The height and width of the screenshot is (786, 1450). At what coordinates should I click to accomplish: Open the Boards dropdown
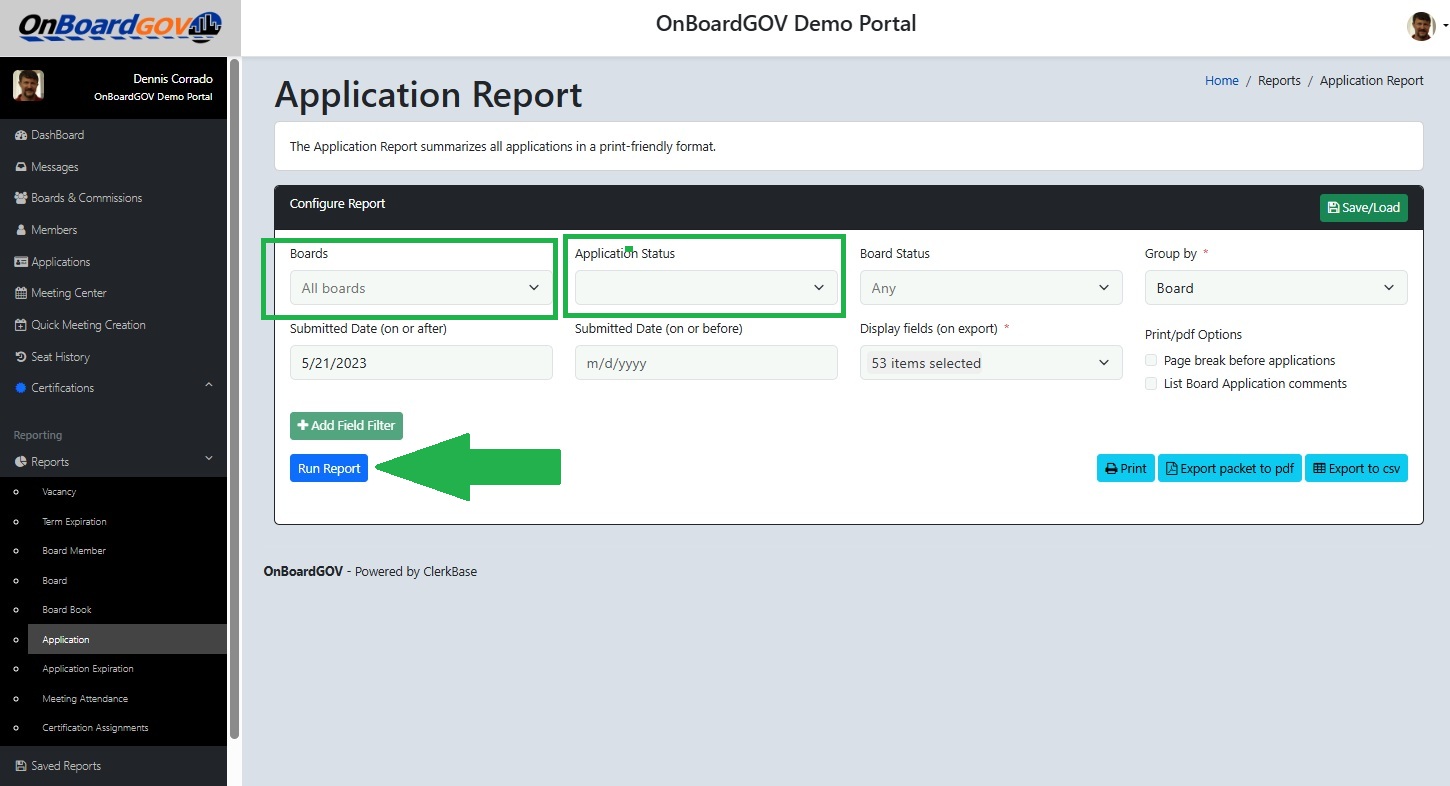pos(421,288)
